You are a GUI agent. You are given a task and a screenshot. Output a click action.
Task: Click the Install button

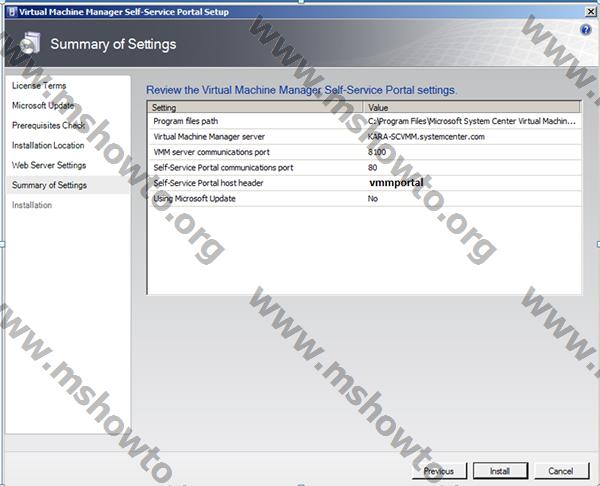click(x=500, y=471)
